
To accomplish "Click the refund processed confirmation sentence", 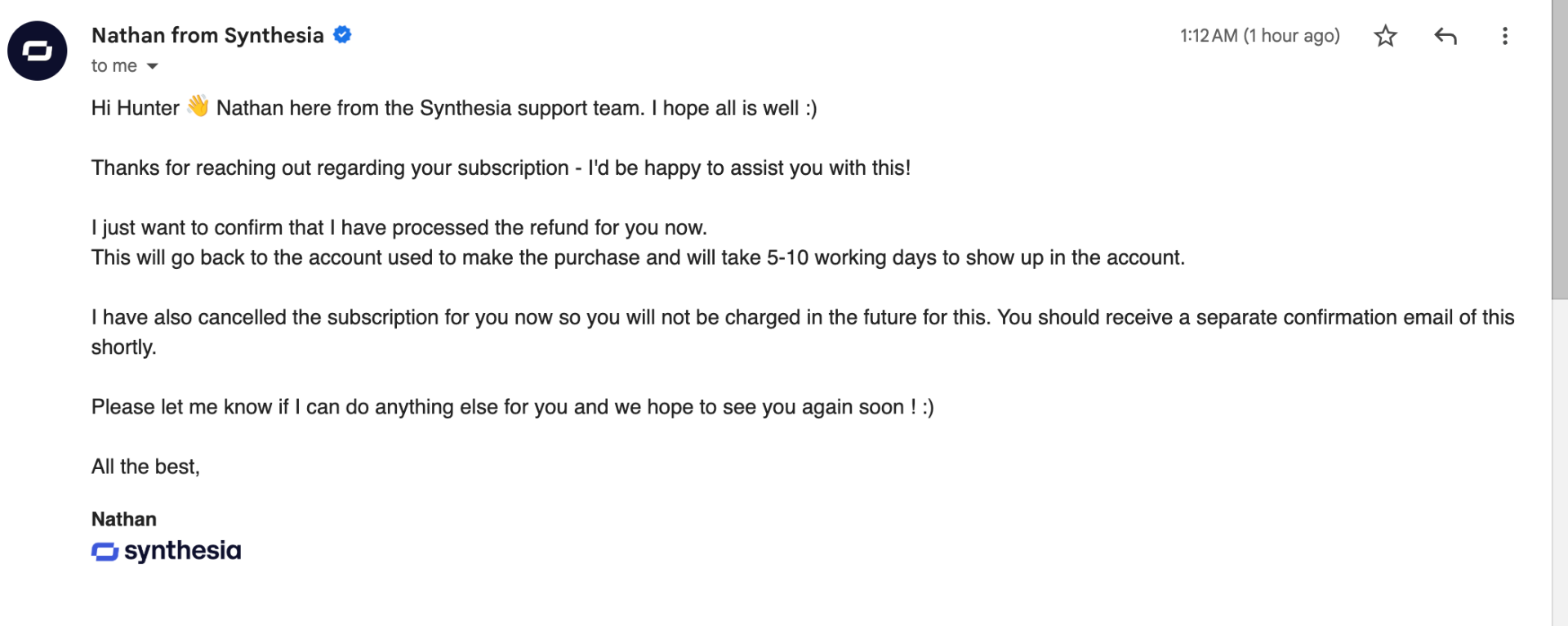I will pyautogui.click(x=399, y=227).
